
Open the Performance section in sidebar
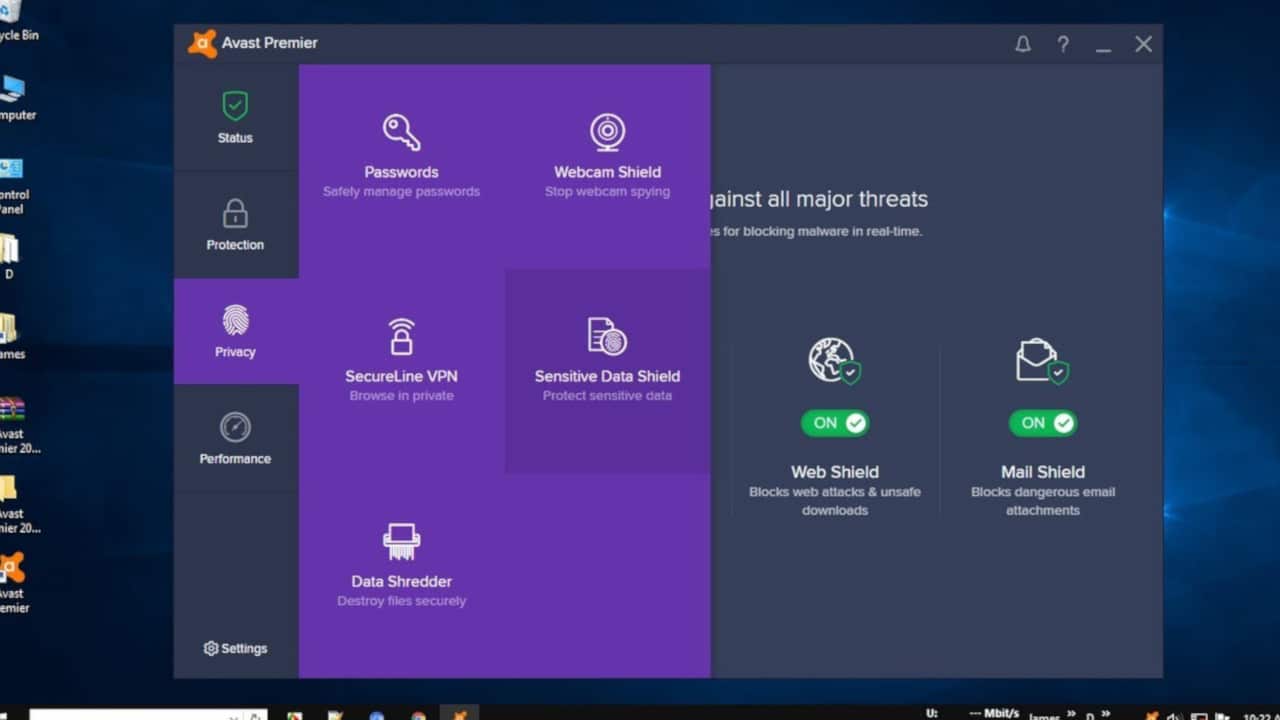[236, 439]
